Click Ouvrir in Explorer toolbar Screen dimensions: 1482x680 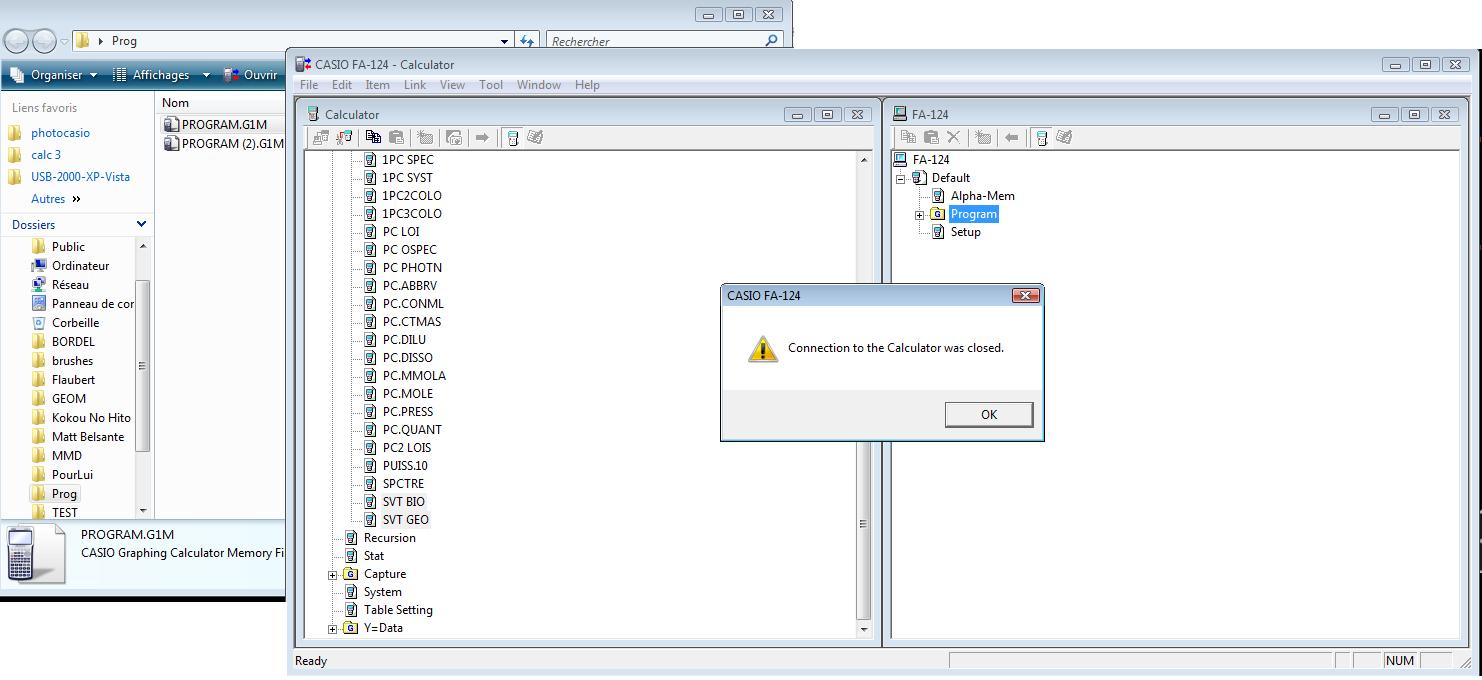[x=250, y=75]
